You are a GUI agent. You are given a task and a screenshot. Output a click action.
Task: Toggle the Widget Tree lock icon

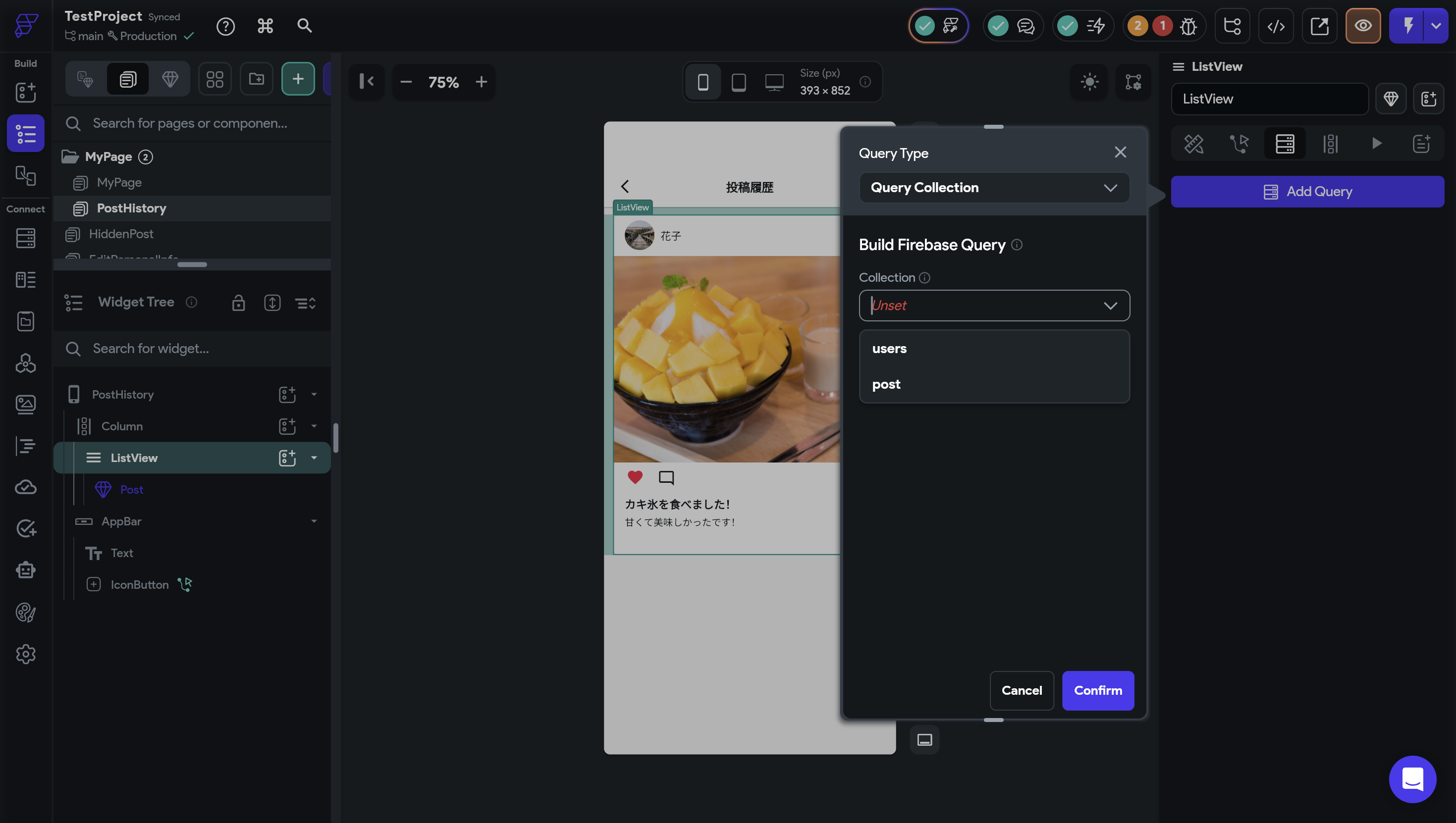pos(238,303)
